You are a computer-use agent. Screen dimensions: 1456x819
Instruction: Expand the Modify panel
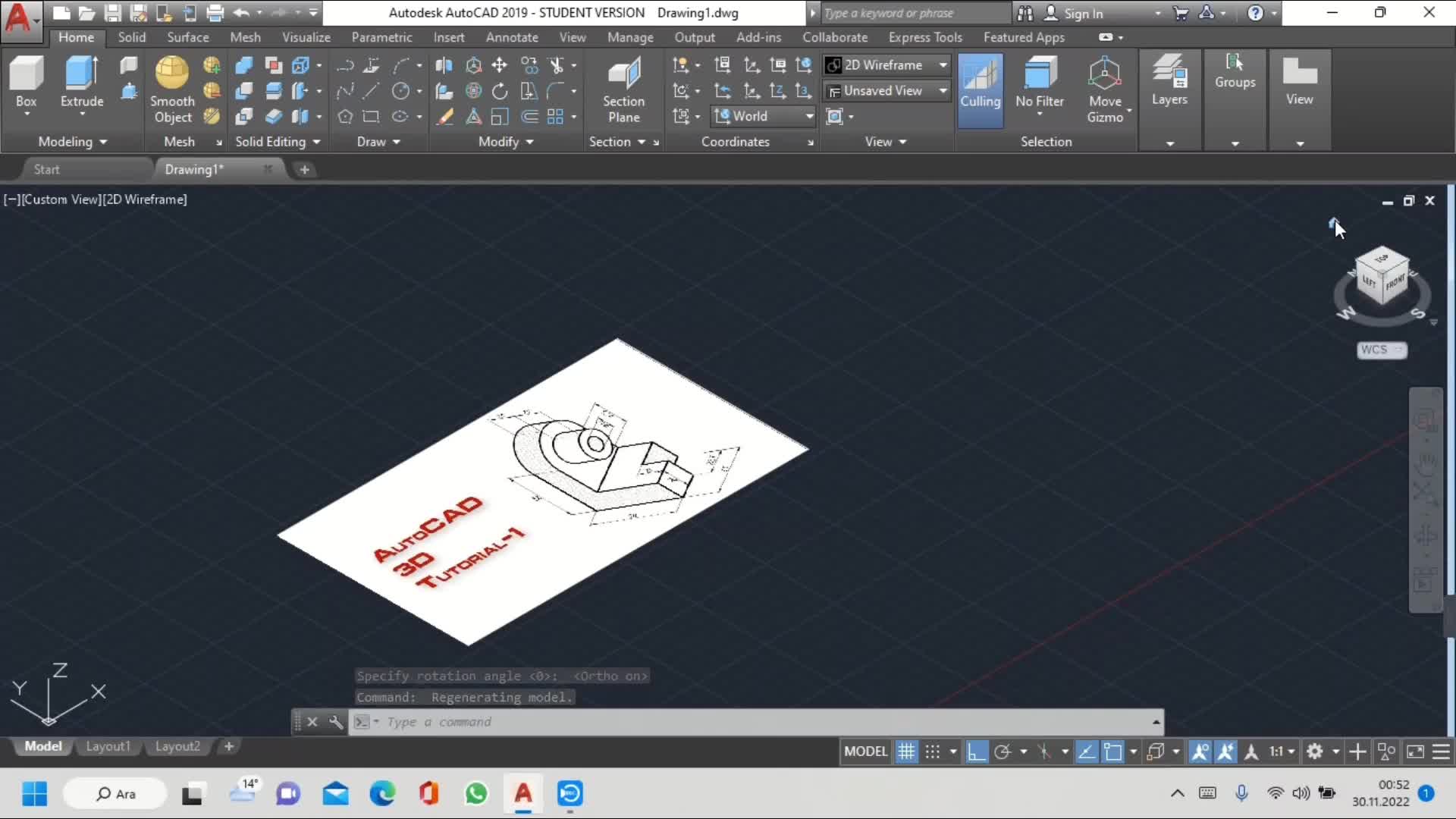(x=506, y=142)
